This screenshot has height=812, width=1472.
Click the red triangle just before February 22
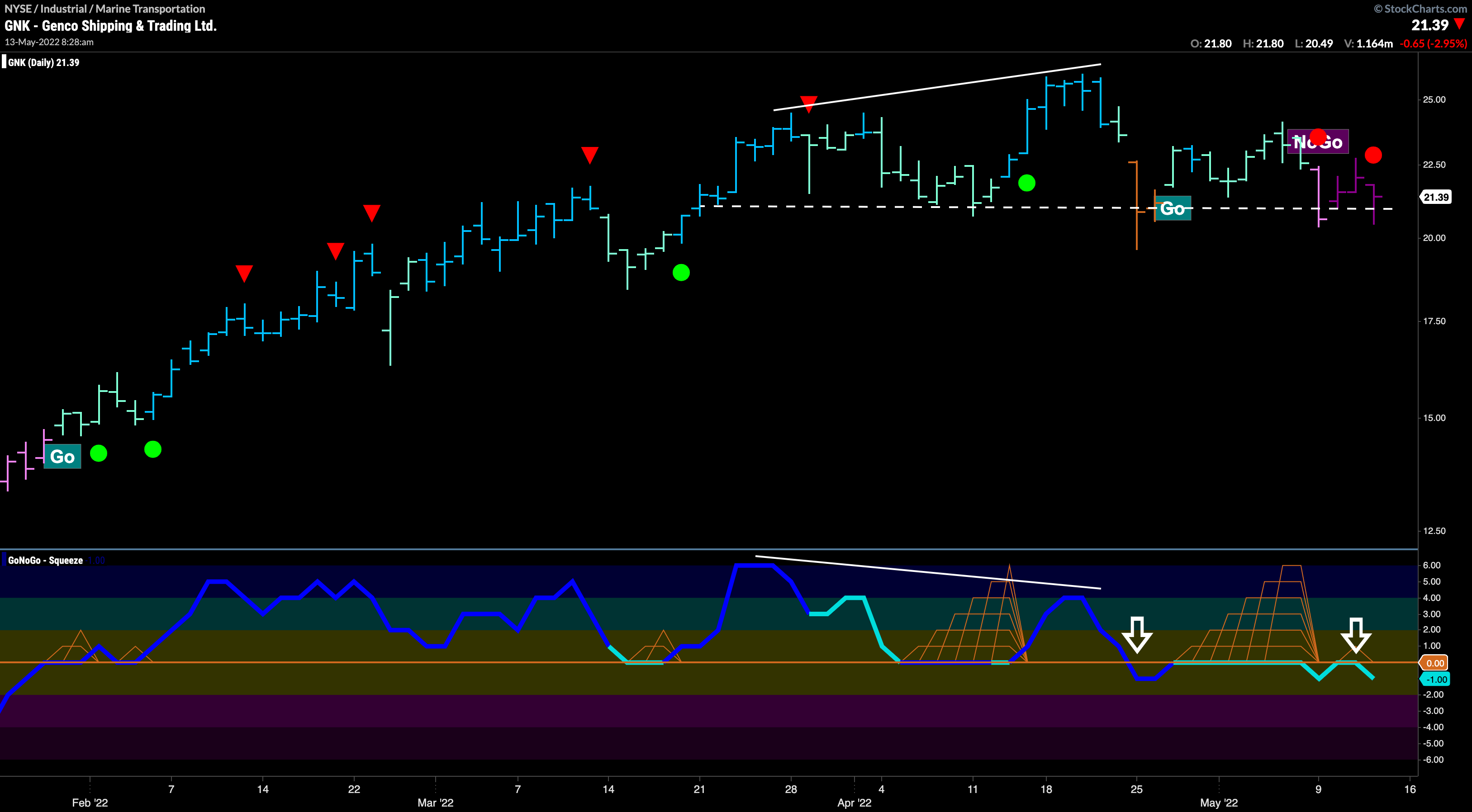335,250
